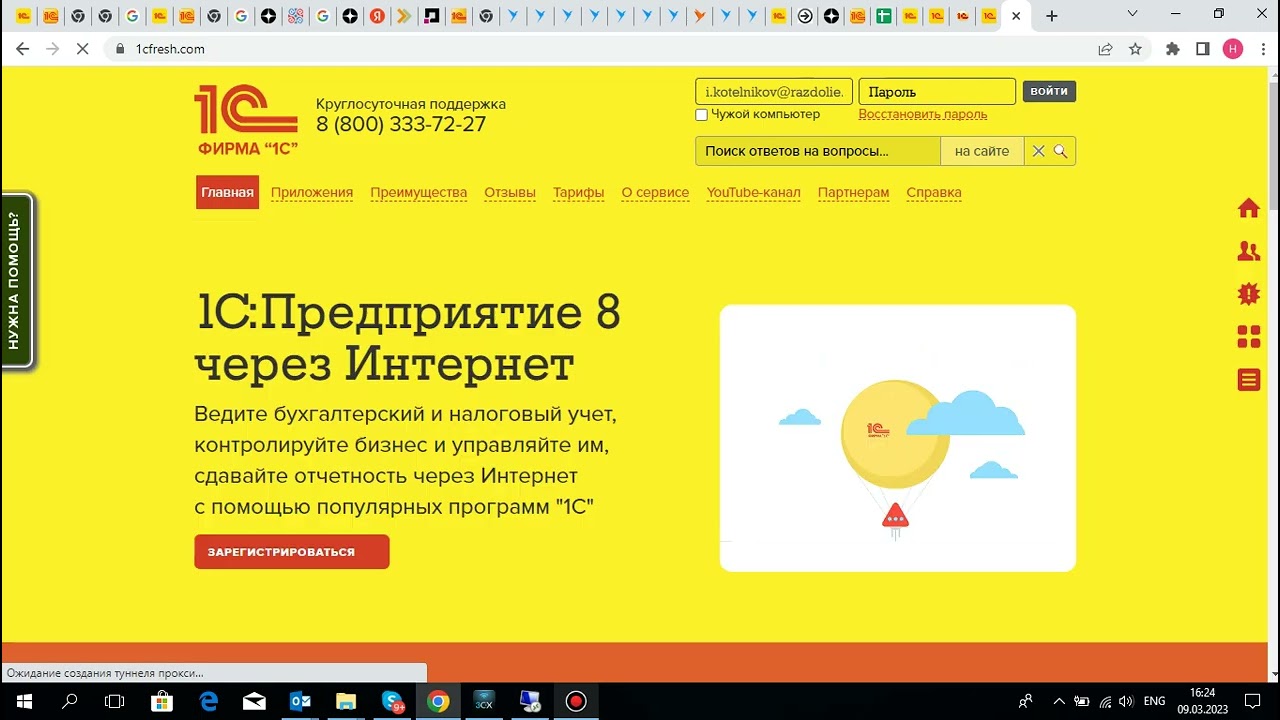Open the 'Тарифы' menu item
1280x720 pixels.
click(579, 192)
